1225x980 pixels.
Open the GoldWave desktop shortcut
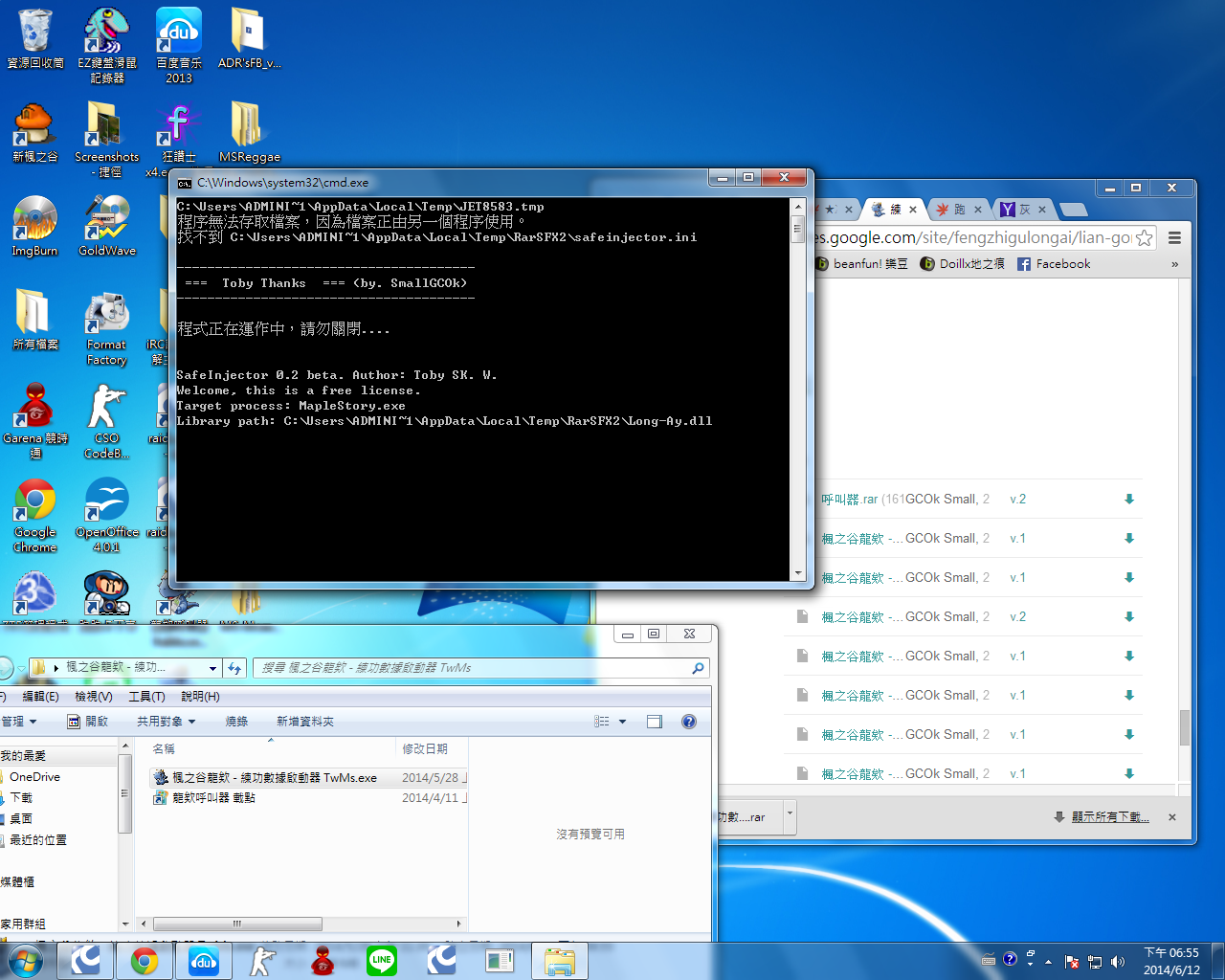click(107, 226)
